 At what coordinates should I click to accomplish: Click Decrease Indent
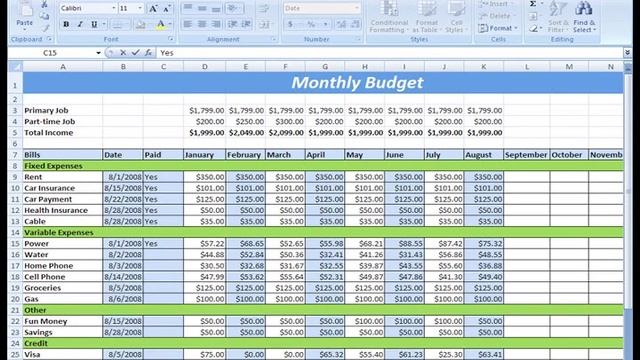(x=233, y=24)
